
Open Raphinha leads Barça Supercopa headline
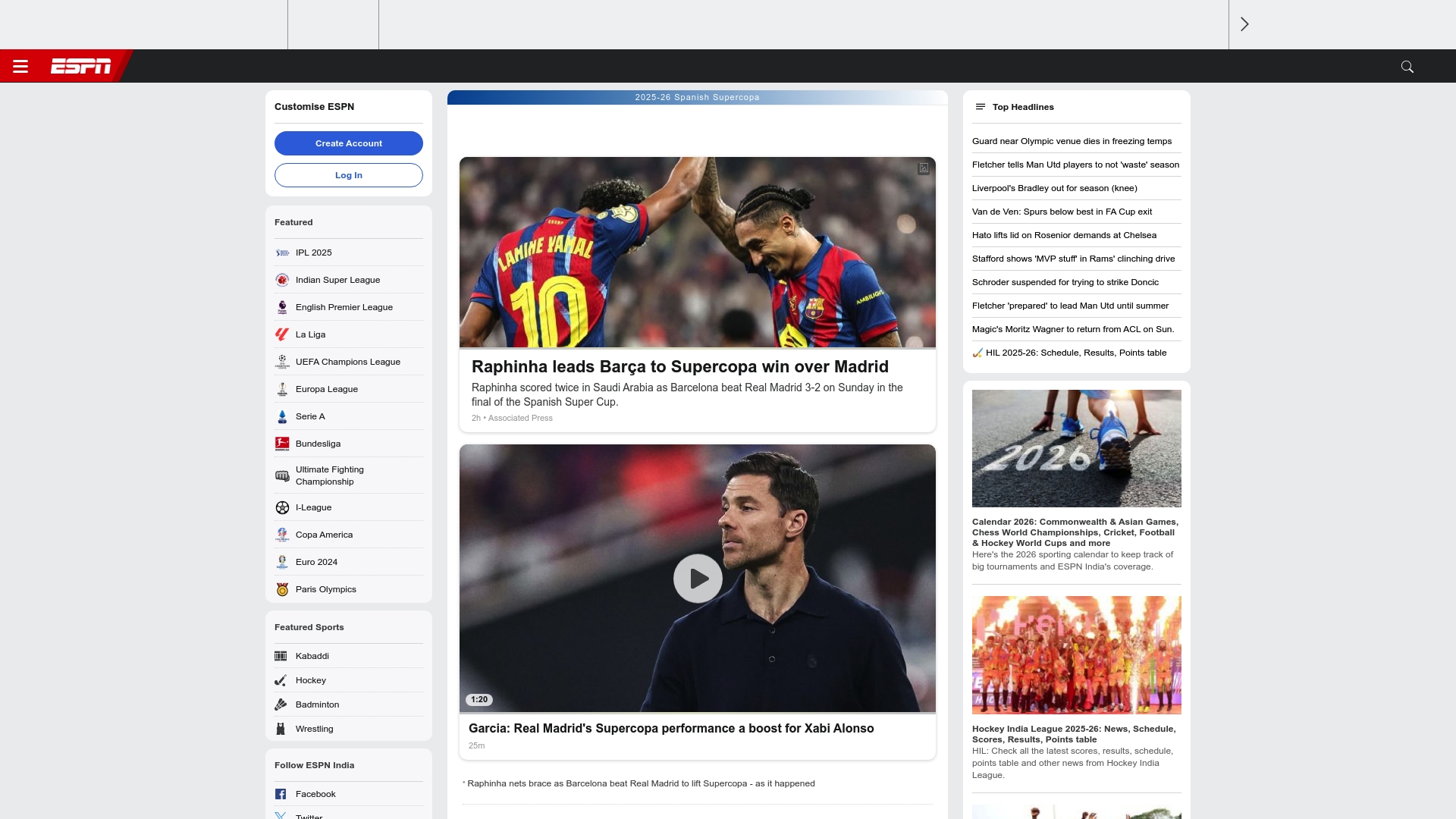point(679,367)
